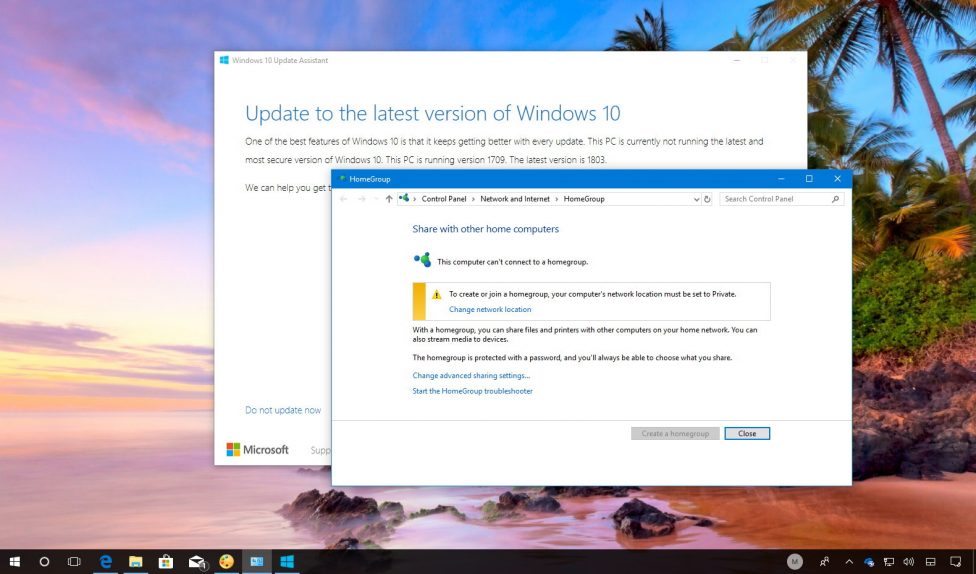
Task: Go up one level in Control Panel
Action: point(389,199)
